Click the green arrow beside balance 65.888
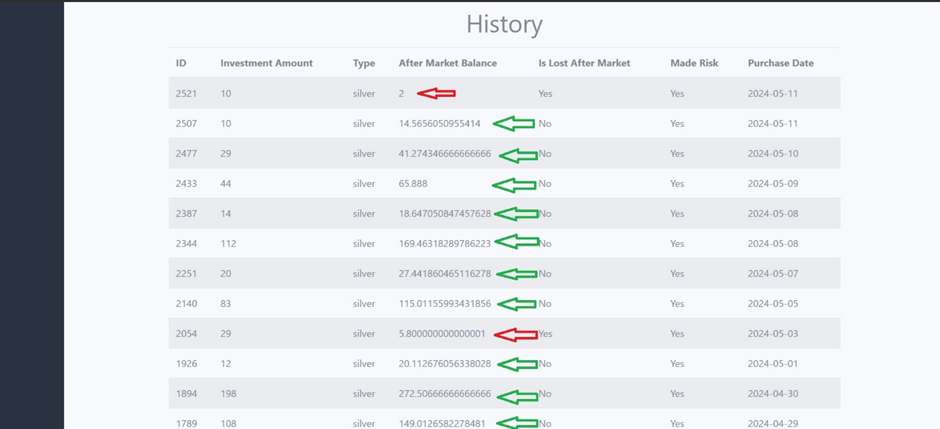 point(514,184)
